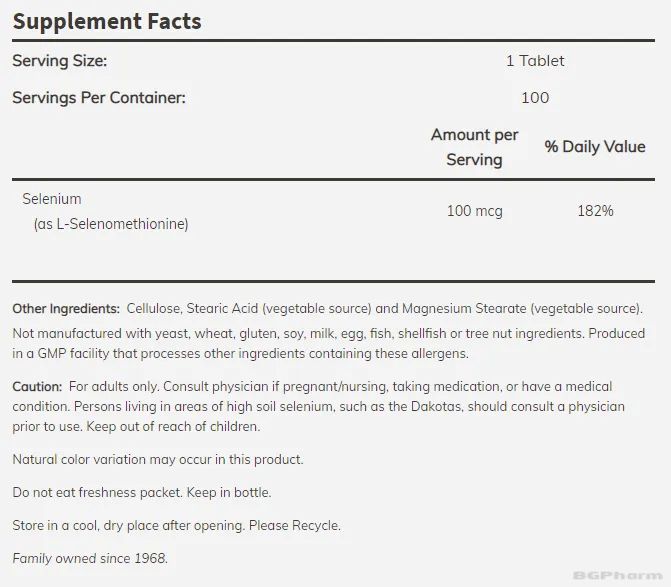Click the L-Selenomethionine form text

point(116,224)
